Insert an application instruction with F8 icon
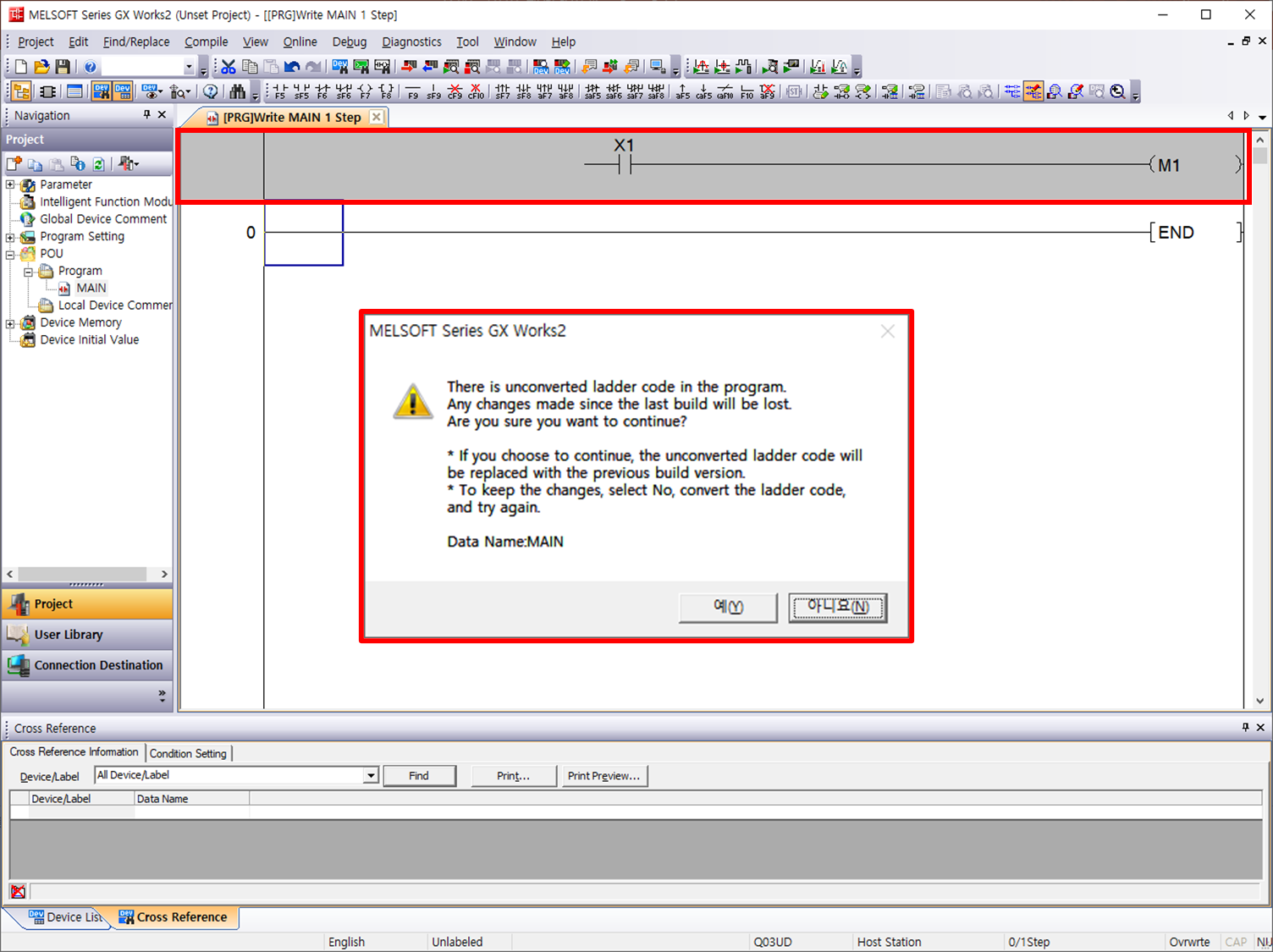The width and height of the screenshot is (1273, 952). click(386, 91)
